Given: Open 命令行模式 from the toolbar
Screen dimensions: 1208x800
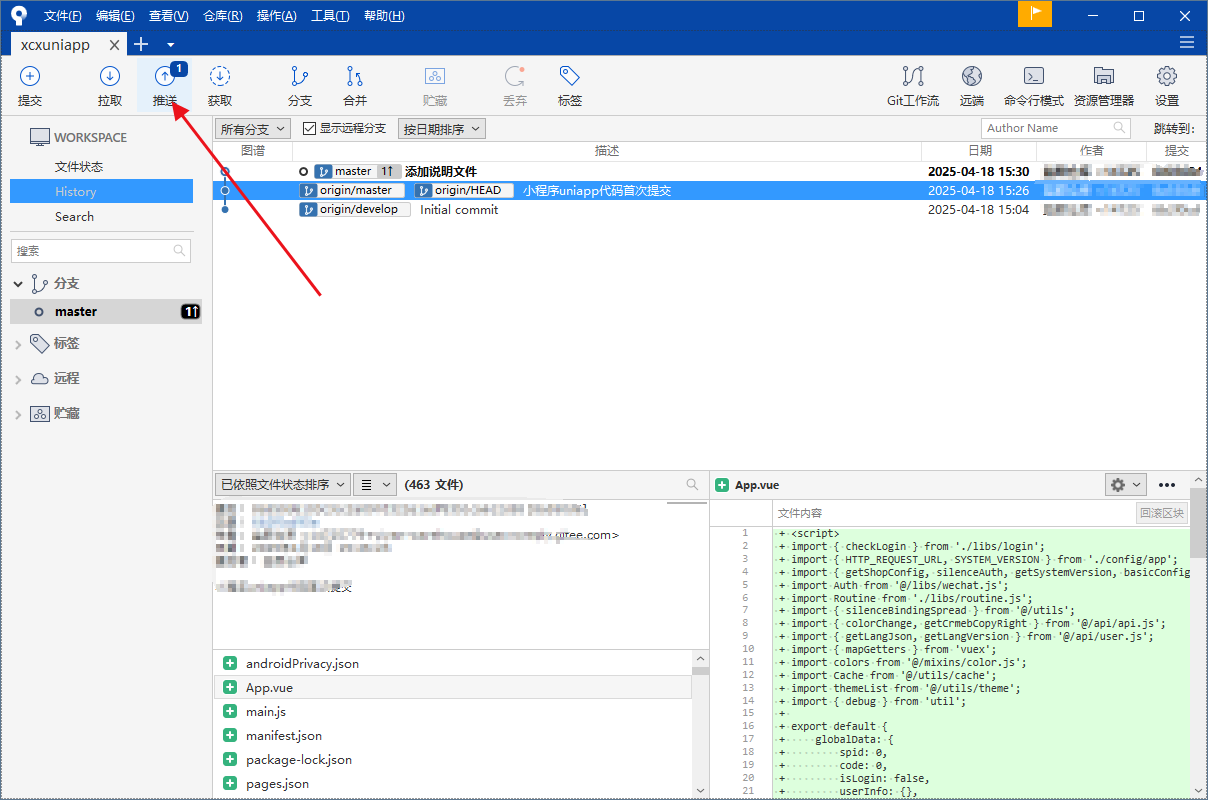Looking at the screenshot, I should click(1033, 85).
